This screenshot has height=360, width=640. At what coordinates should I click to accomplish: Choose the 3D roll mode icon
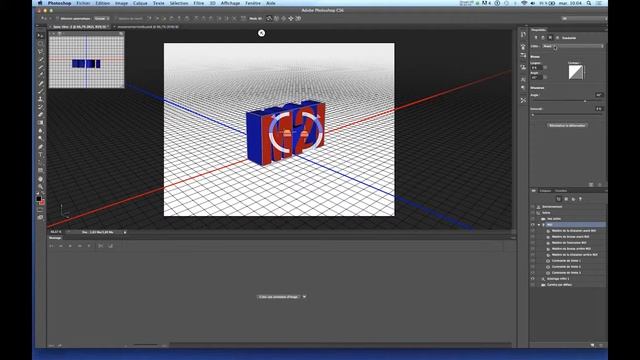click(x=276, y=18)
